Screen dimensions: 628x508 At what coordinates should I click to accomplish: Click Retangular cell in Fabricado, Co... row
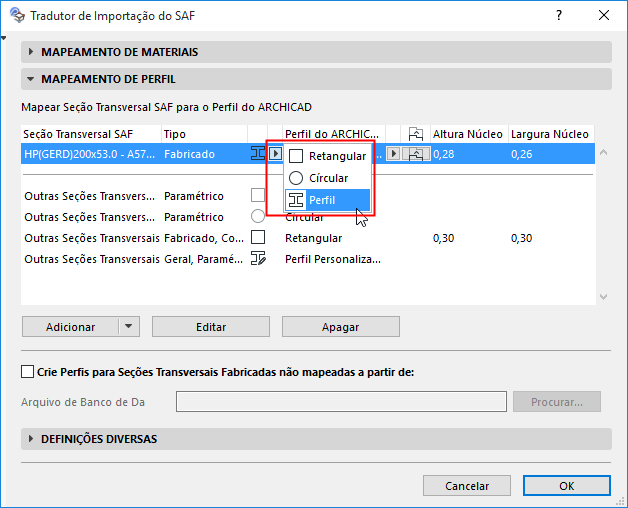coord(314,238)
